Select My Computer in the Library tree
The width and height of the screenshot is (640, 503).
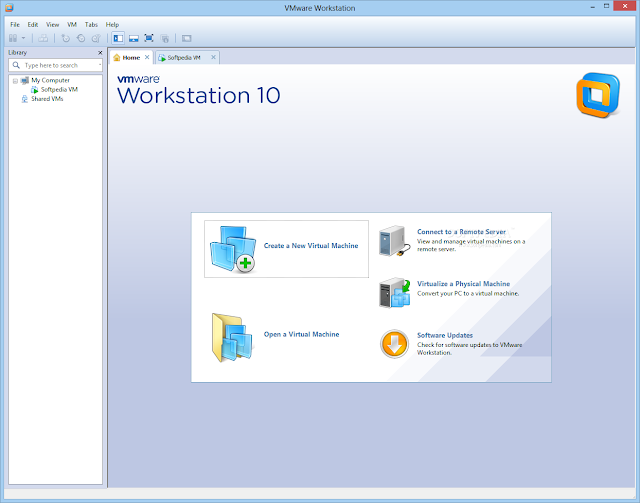click(51, 80)
